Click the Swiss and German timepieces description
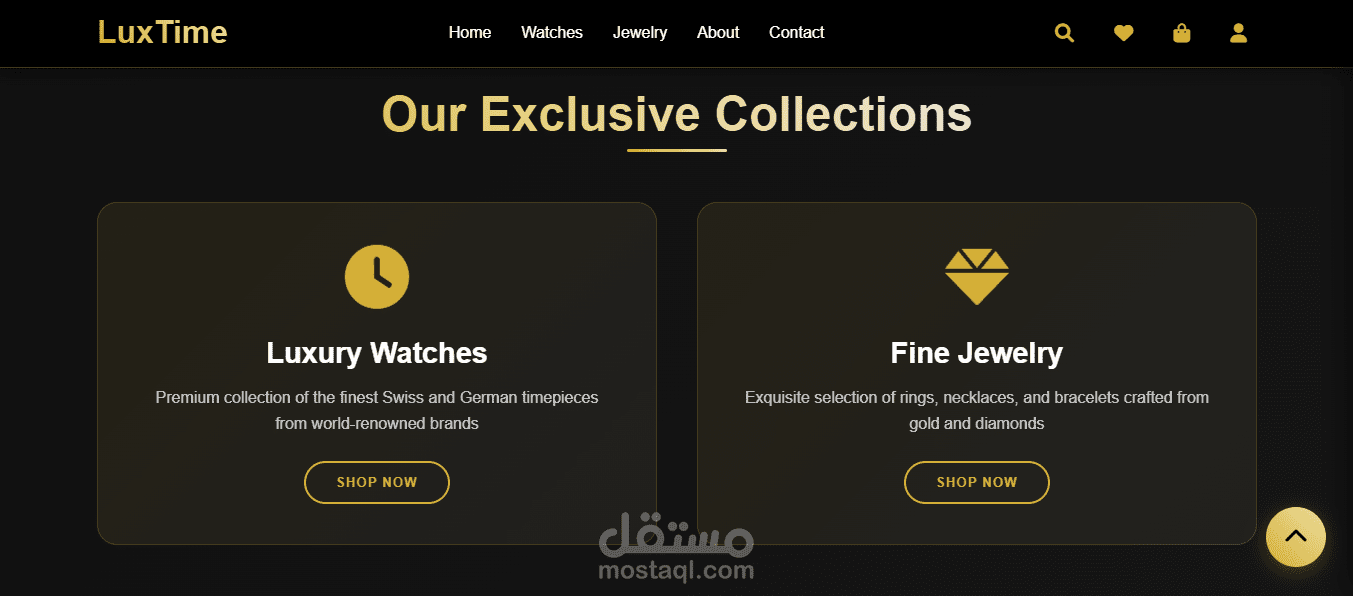 point(377,410)
